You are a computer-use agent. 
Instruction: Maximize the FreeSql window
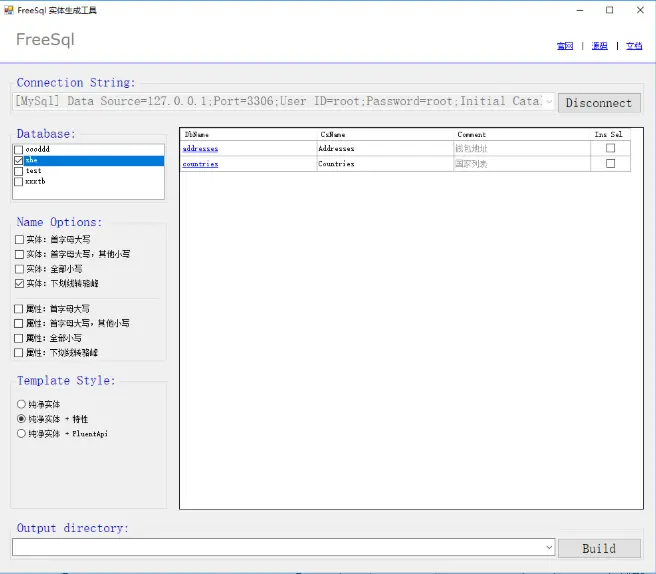(610, 10)
